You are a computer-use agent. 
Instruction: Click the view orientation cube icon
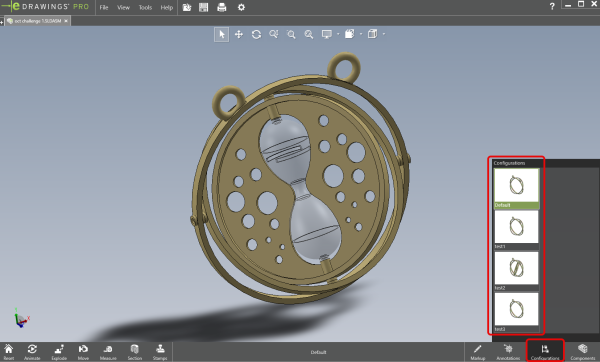click(349, 34)
